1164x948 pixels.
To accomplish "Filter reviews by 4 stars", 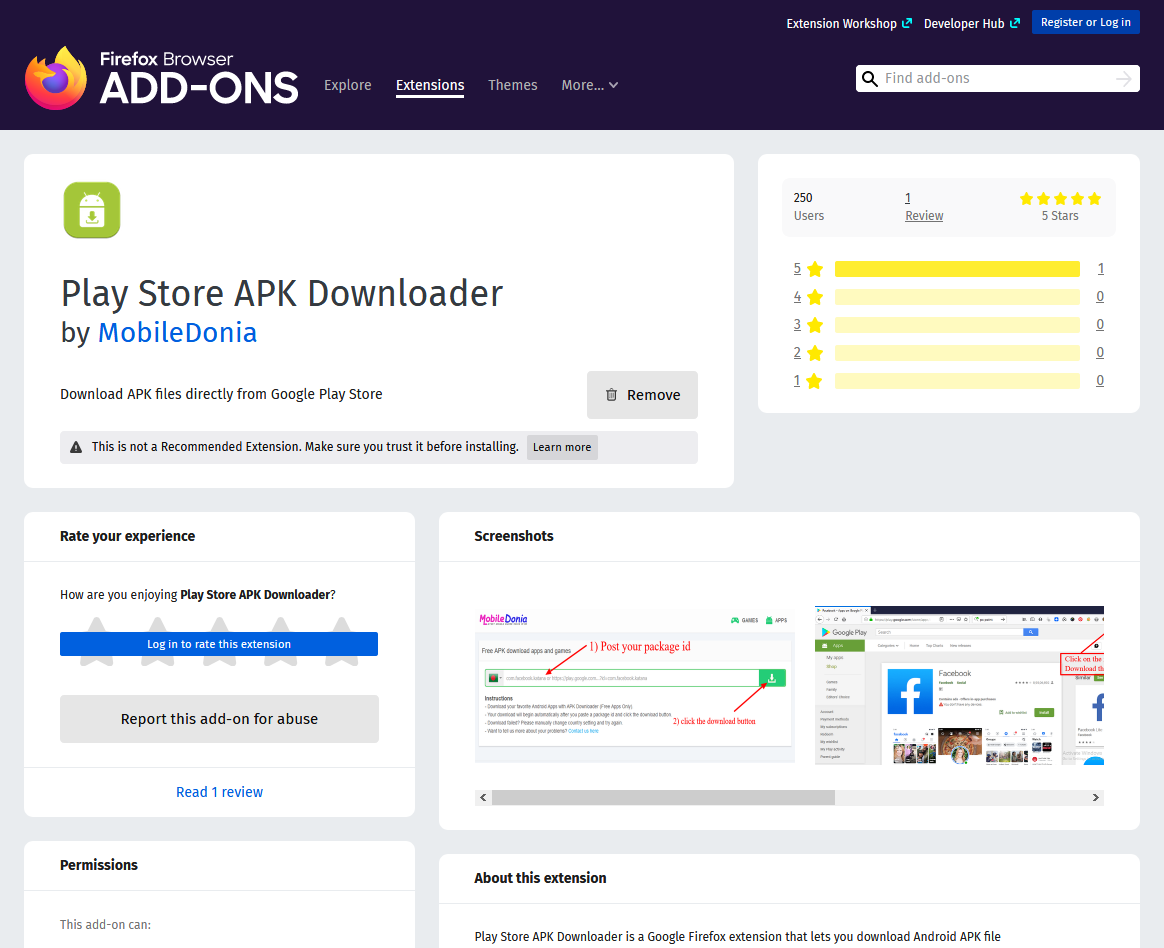I will click(808, 297).
